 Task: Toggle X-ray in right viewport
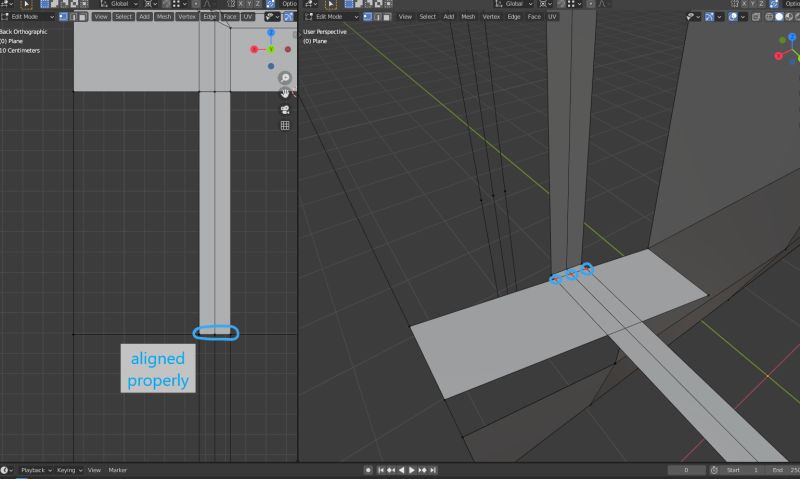(756, 17)
